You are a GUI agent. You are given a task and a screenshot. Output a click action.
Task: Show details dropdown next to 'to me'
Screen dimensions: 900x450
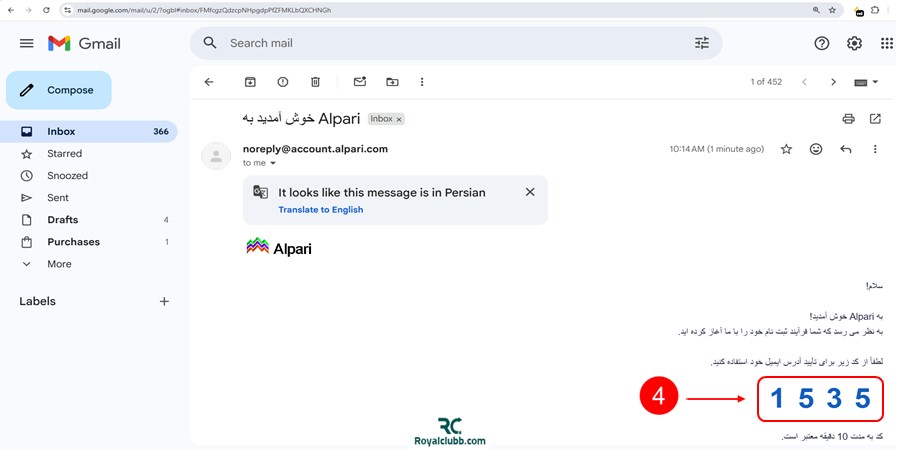click(273, 164)
